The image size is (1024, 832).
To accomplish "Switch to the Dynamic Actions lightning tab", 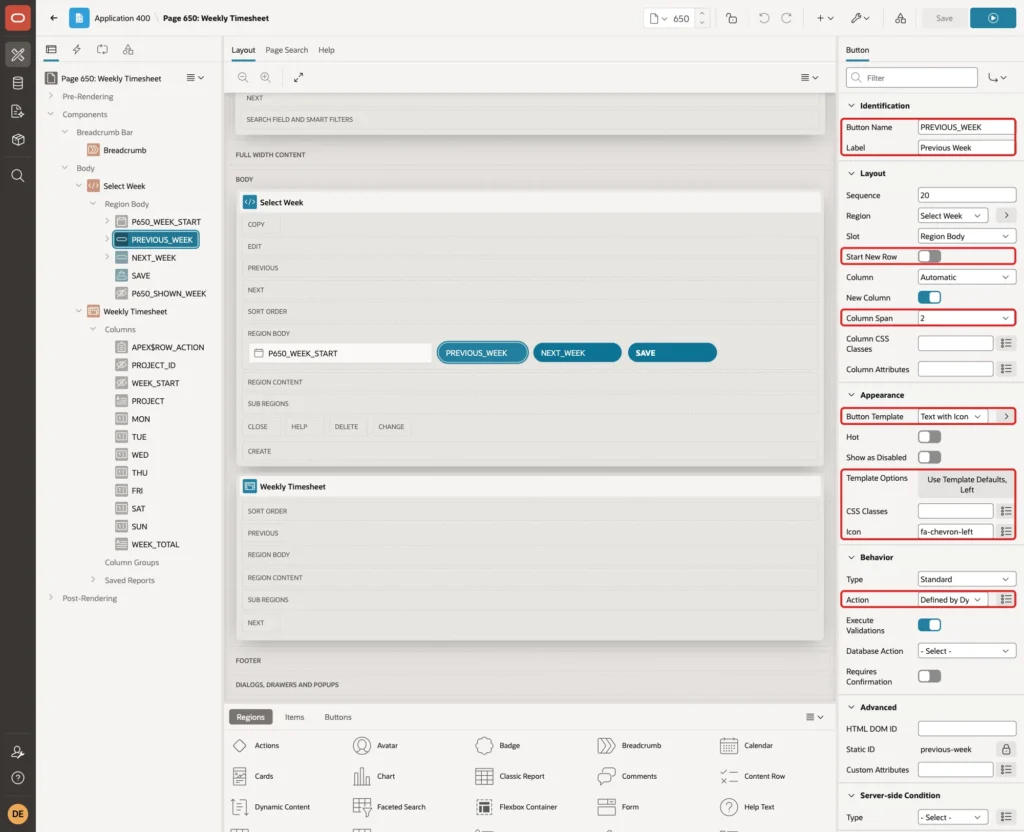I will 76,49.
